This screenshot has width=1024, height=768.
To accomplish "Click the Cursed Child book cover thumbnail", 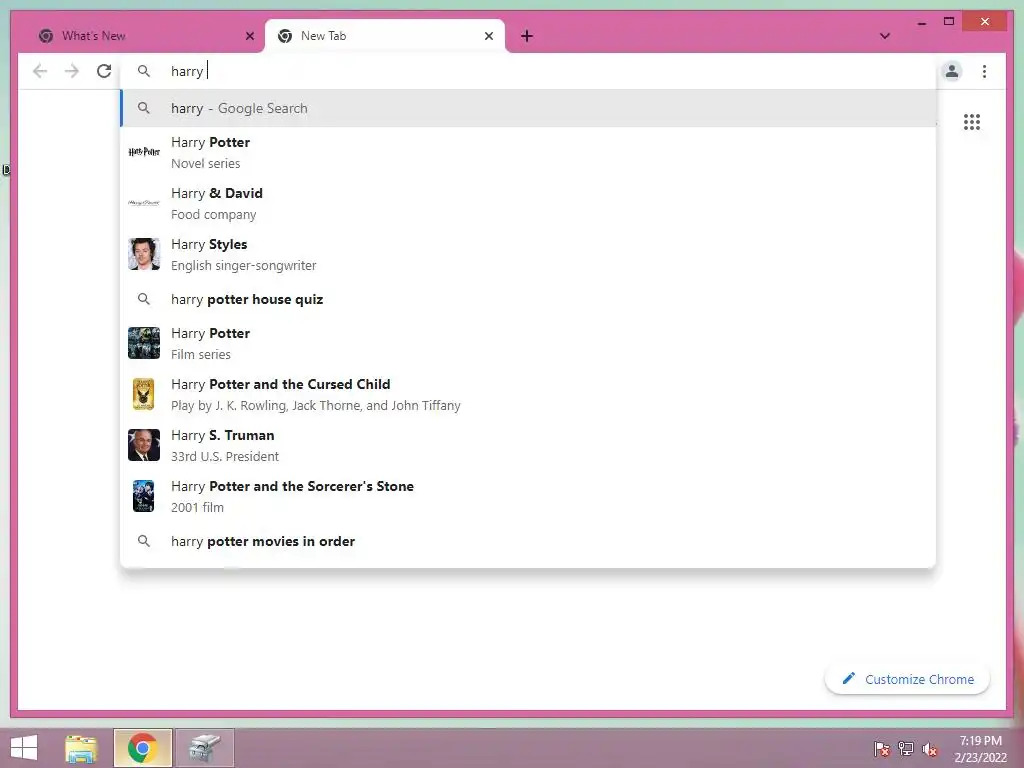I will [x=144, y=394].
